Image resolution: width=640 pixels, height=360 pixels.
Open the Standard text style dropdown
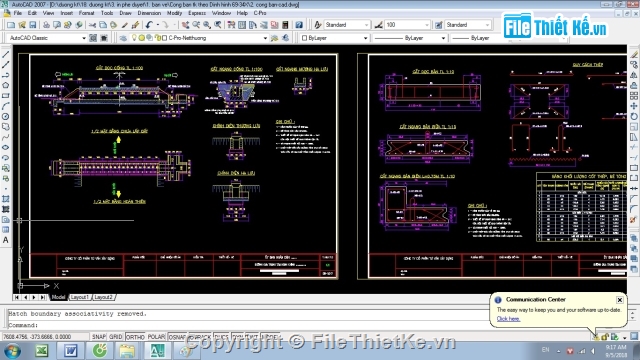tap(347, 25)
